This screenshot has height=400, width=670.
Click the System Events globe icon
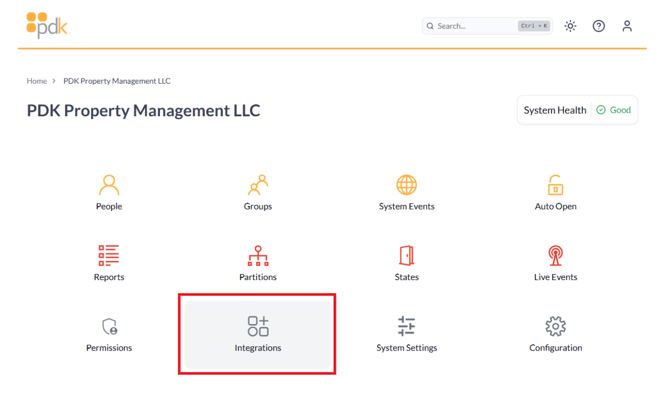(406, 186)
